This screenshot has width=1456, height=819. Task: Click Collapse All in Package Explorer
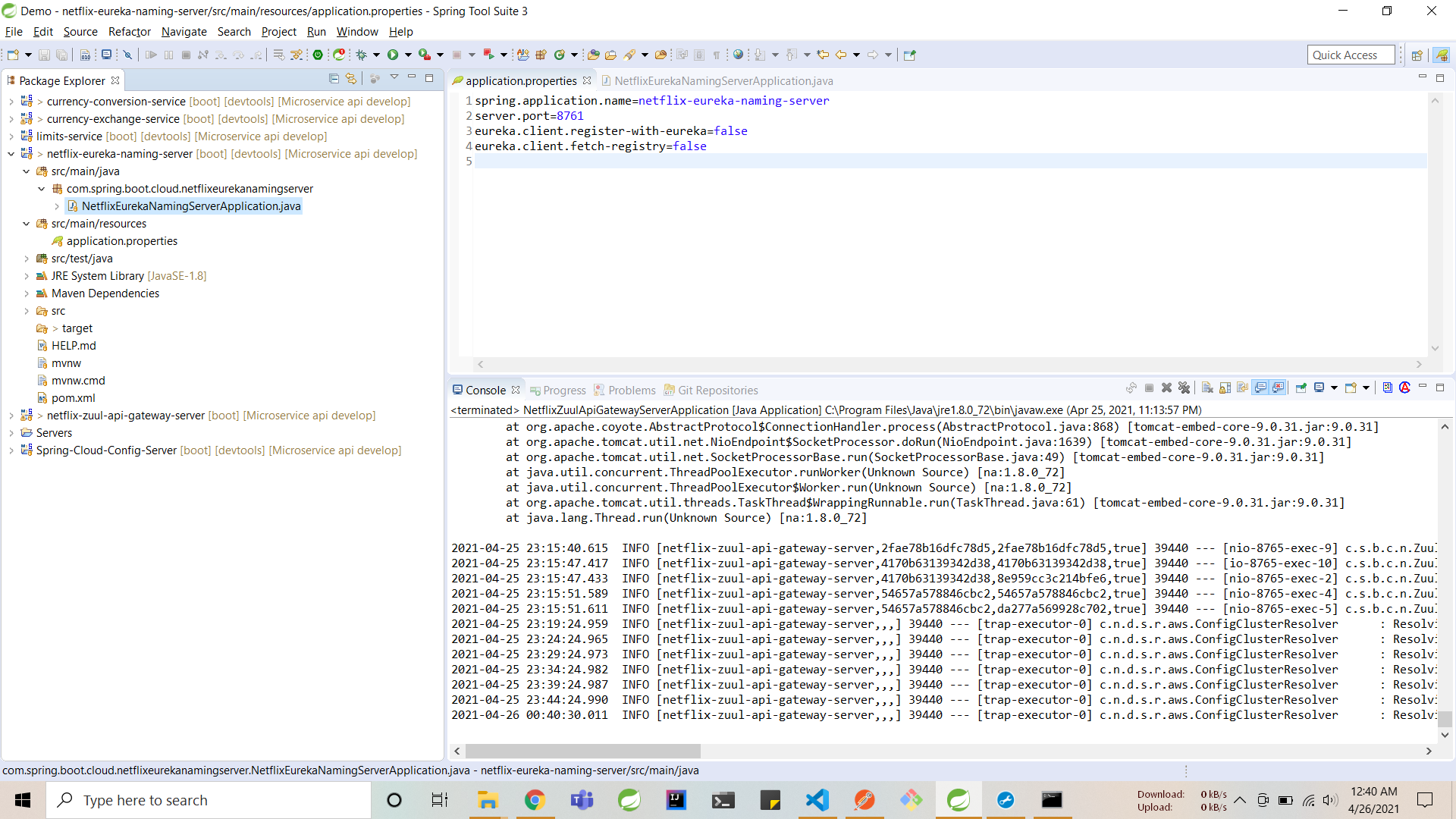tap(334, 79)
